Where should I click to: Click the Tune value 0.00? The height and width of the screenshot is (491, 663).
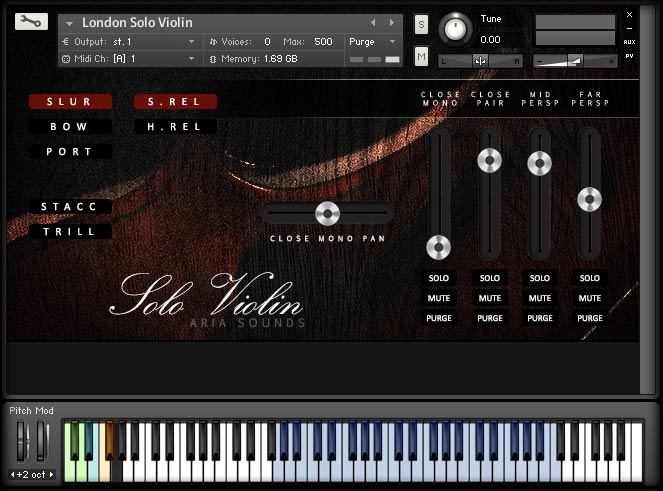click(490, 40)
